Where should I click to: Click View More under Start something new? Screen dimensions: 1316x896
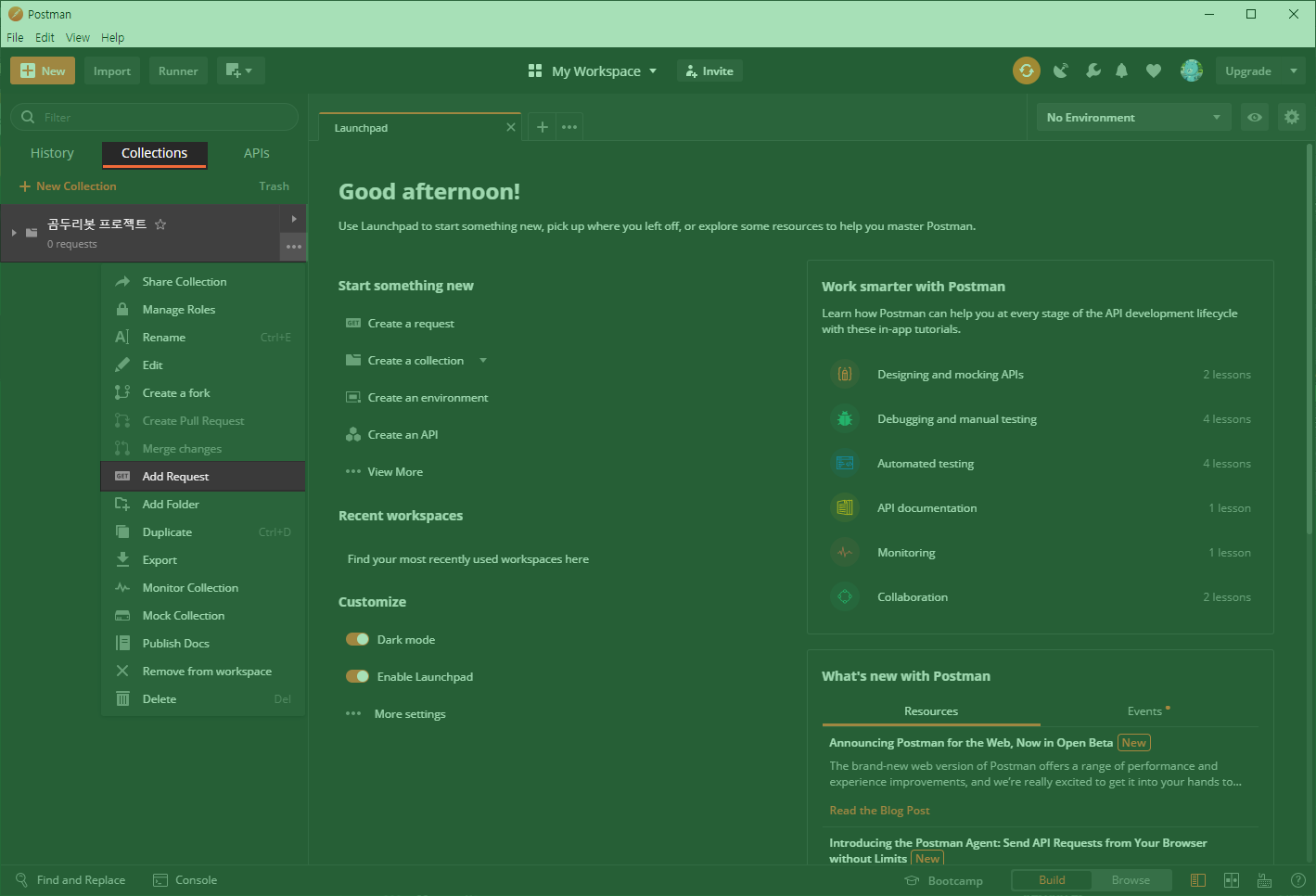coord(384,472)
